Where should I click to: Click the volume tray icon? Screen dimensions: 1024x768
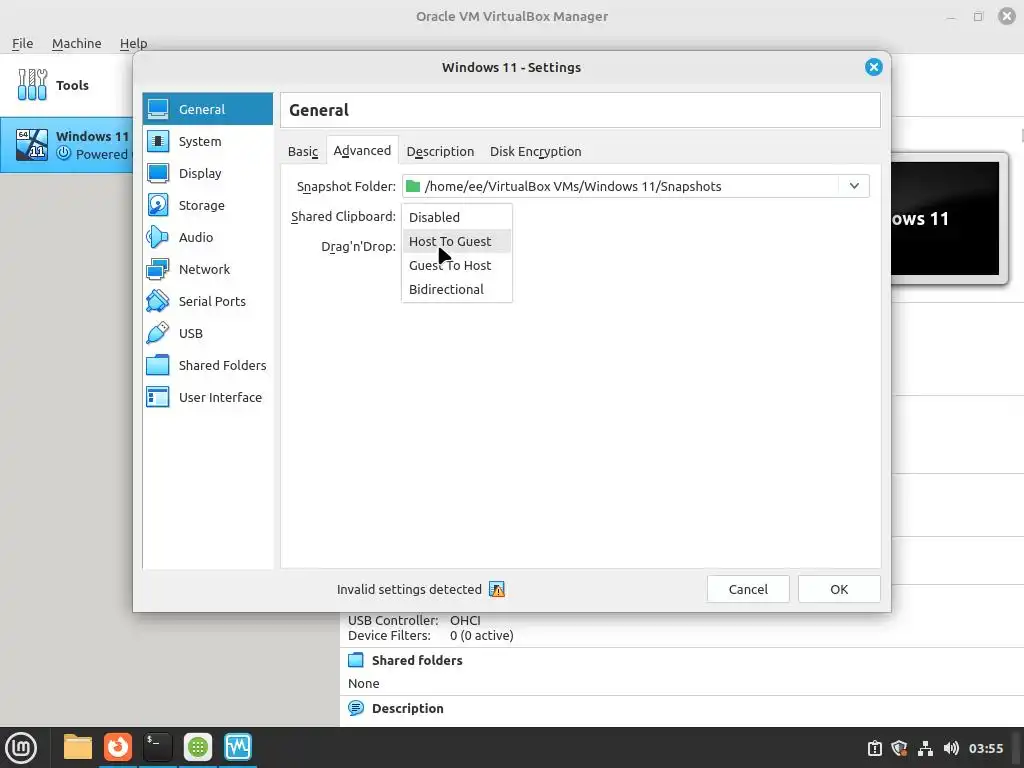click(951, 748)
